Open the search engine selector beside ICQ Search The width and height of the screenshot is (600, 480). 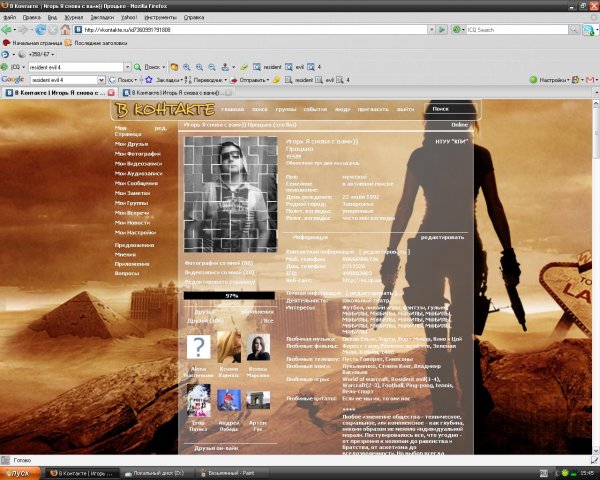[x=458, y=29]
